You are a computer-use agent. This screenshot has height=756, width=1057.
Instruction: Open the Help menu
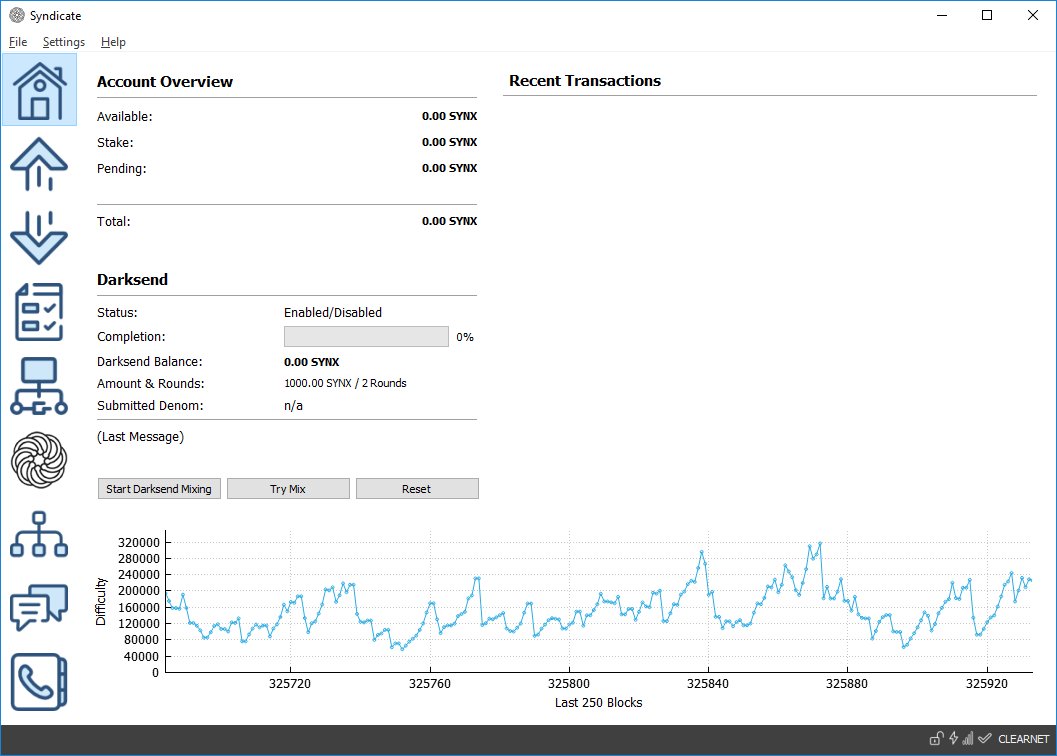pos(113,42)
